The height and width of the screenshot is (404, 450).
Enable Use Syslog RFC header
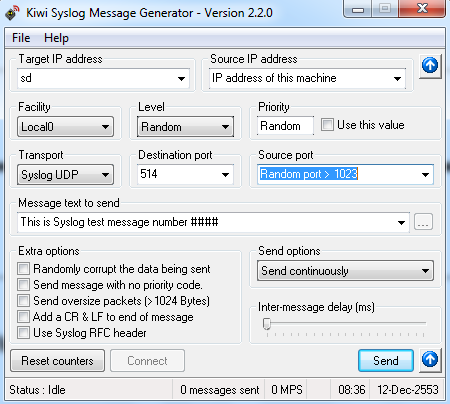(x=23, y=333)
